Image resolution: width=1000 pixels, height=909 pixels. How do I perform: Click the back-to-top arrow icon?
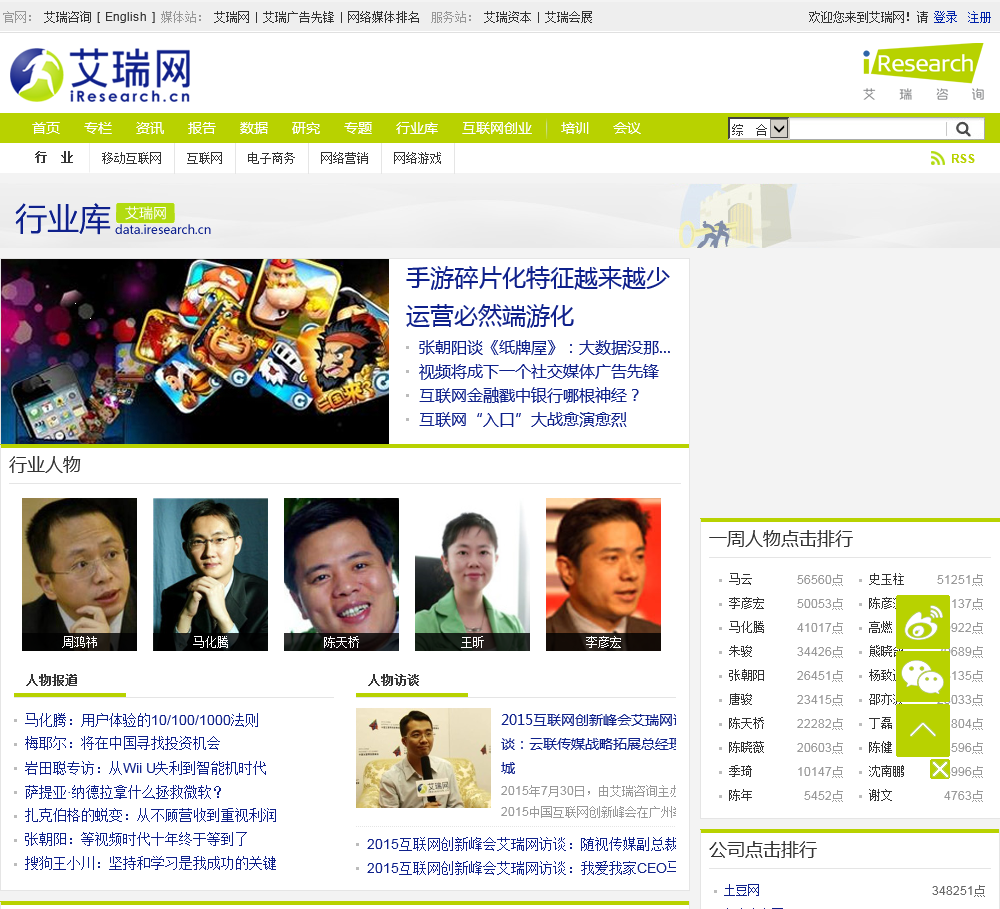(x=923, y=730)
